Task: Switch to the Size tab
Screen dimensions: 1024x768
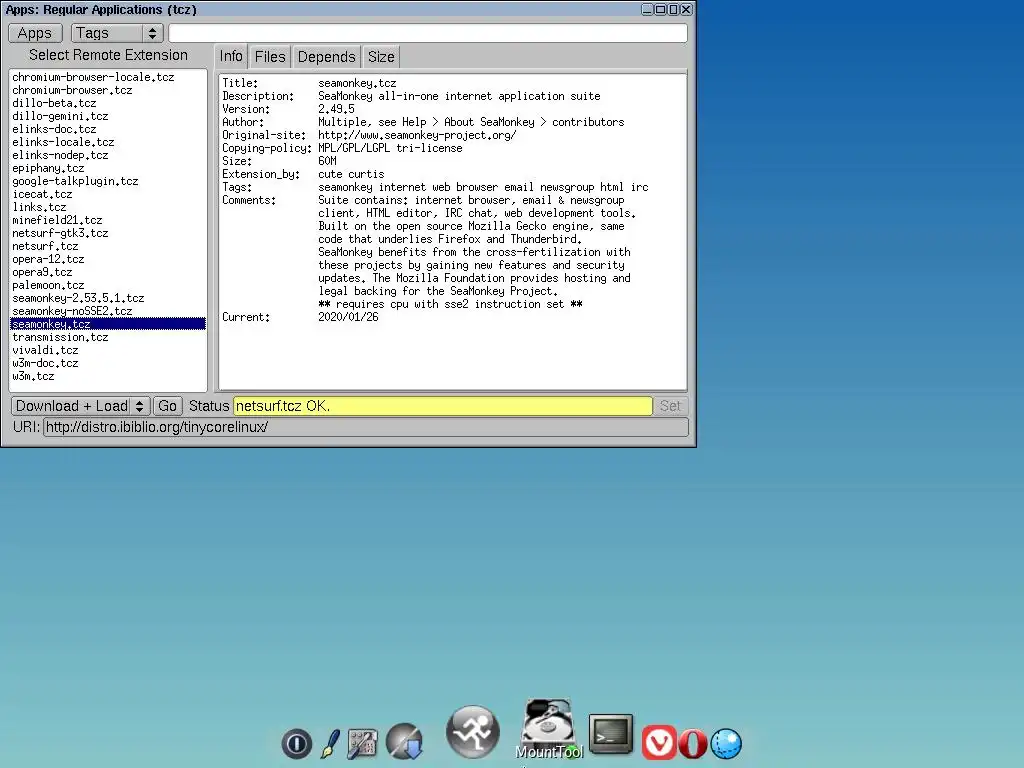Action: pos(381,57)
